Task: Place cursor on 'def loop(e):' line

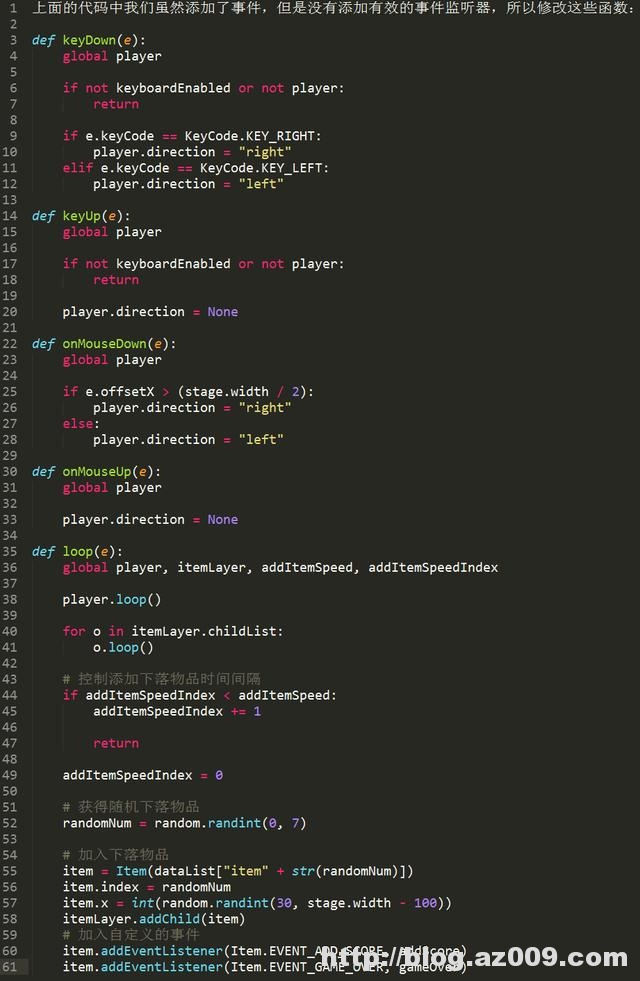Action: [x=77, y=551]
